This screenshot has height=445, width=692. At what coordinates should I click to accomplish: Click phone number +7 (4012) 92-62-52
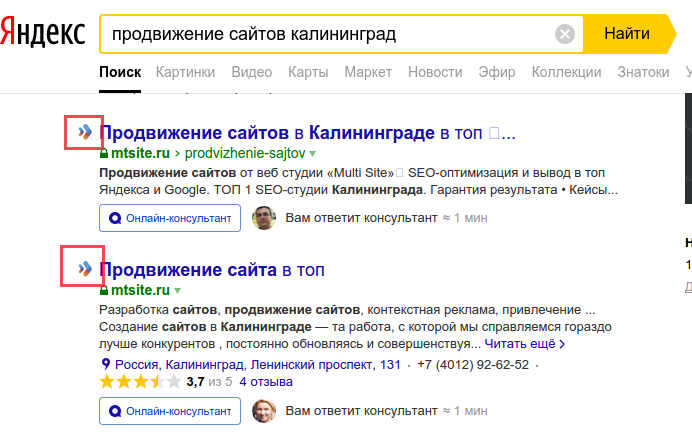473,365
